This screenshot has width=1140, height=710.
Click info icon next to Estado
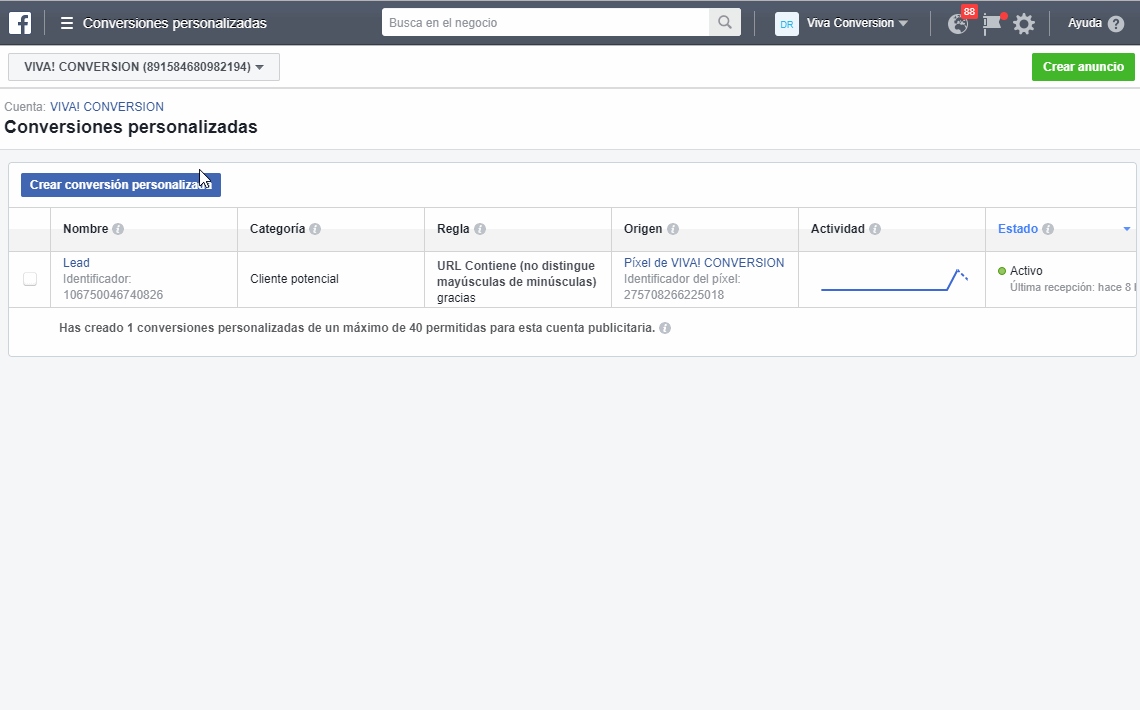[x=1048, y=229]
